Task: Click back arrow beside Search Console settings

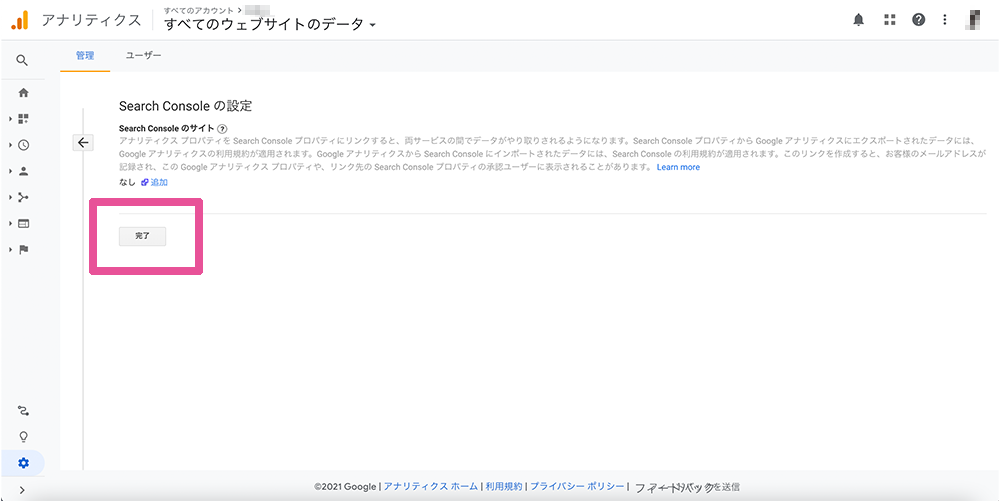Action: pos(84,143)
